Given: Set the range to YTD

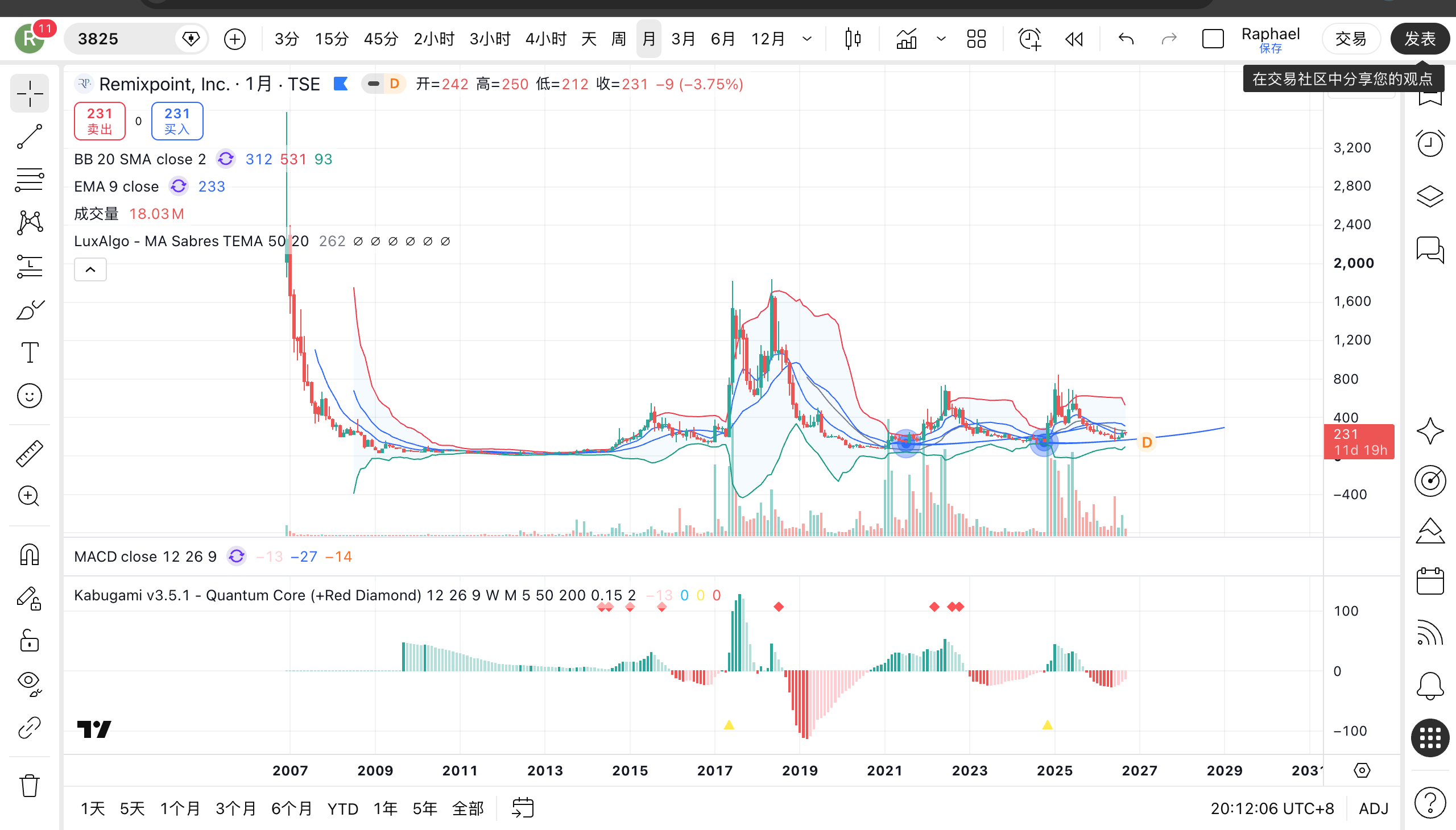Looking at the screenshot, I should click(x=343, y=808).
